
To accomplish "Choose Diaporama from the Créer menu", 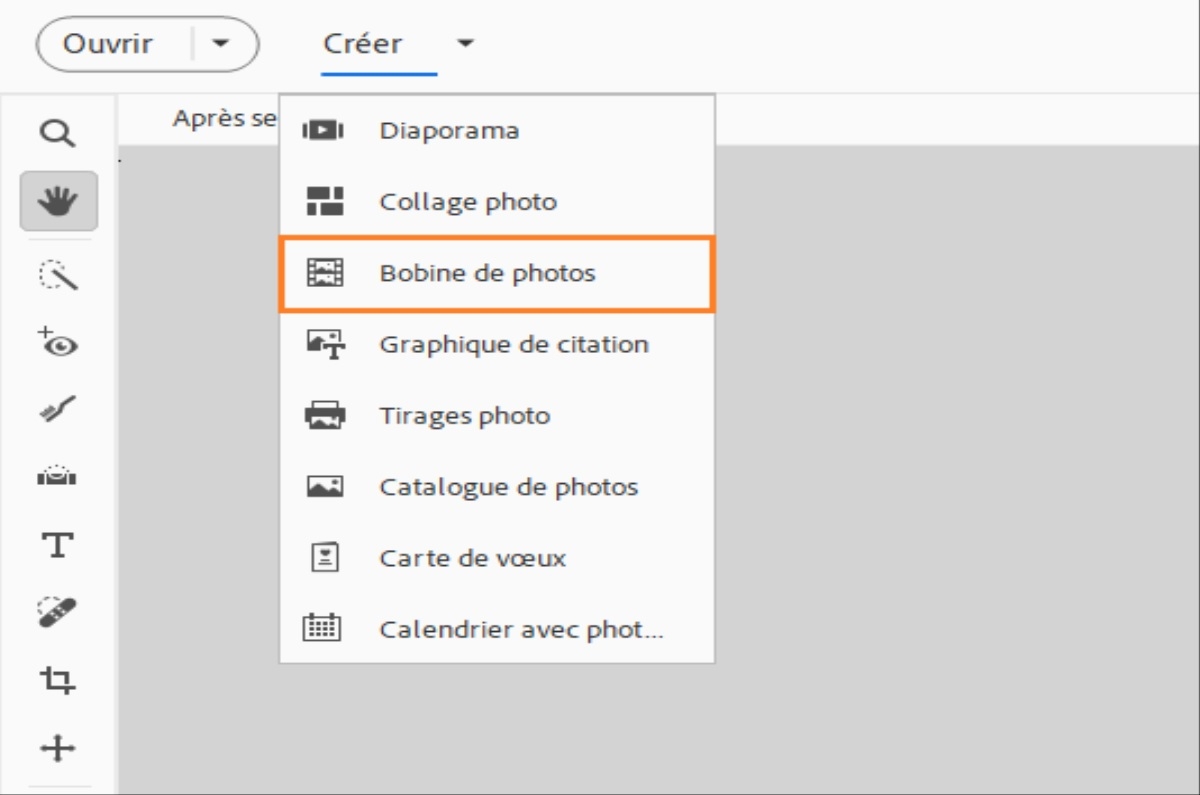I will coord(449,130).
